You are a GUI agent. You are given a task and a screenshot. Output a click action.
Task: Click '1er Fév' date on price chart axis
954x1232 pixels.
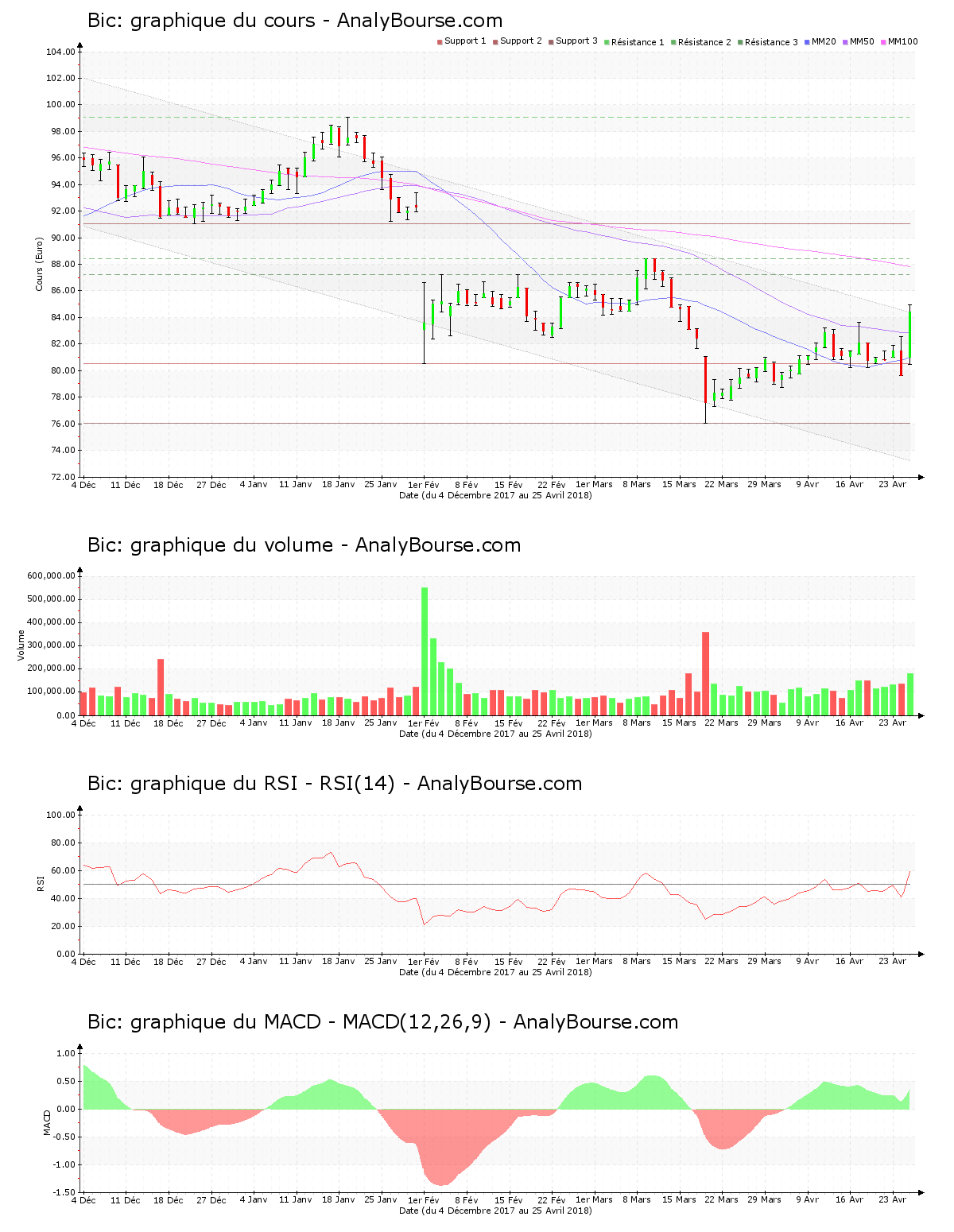[423, 484]
